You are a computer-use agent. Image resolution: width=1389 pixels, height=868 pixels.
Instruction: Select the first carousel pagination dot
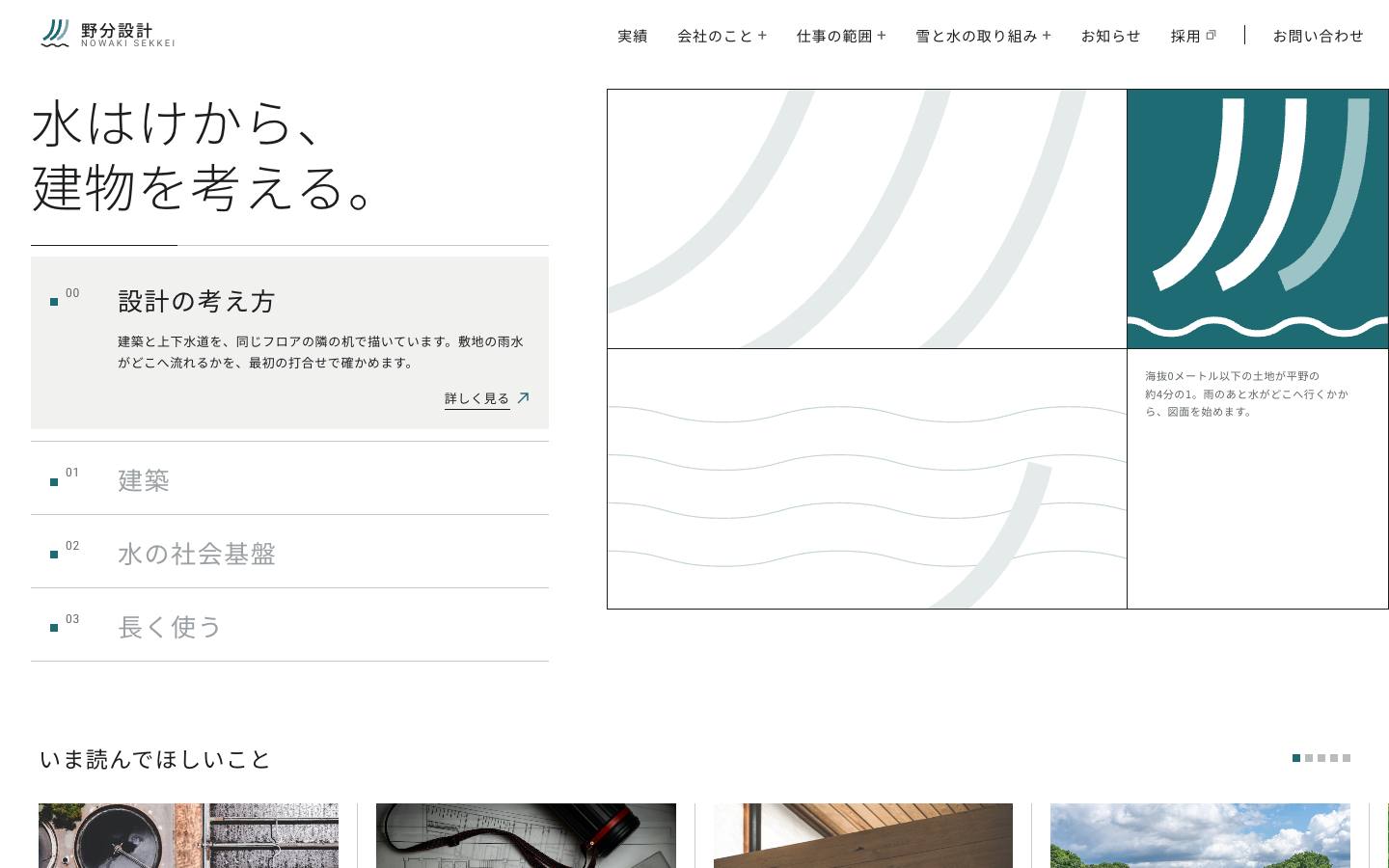1296,758
